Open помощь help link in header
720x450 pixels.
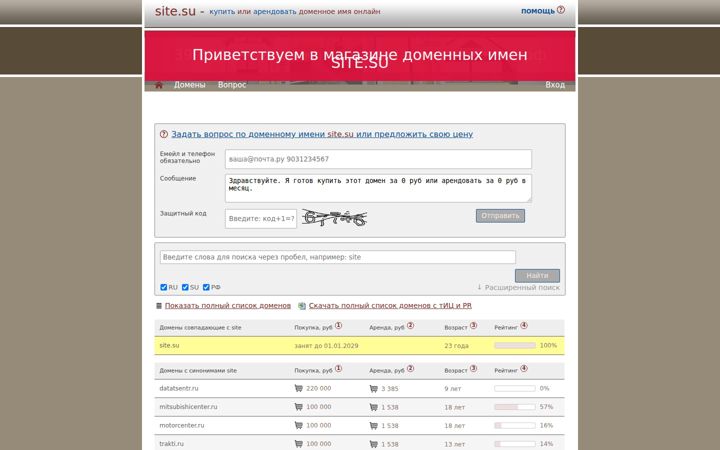pos(538,11)
